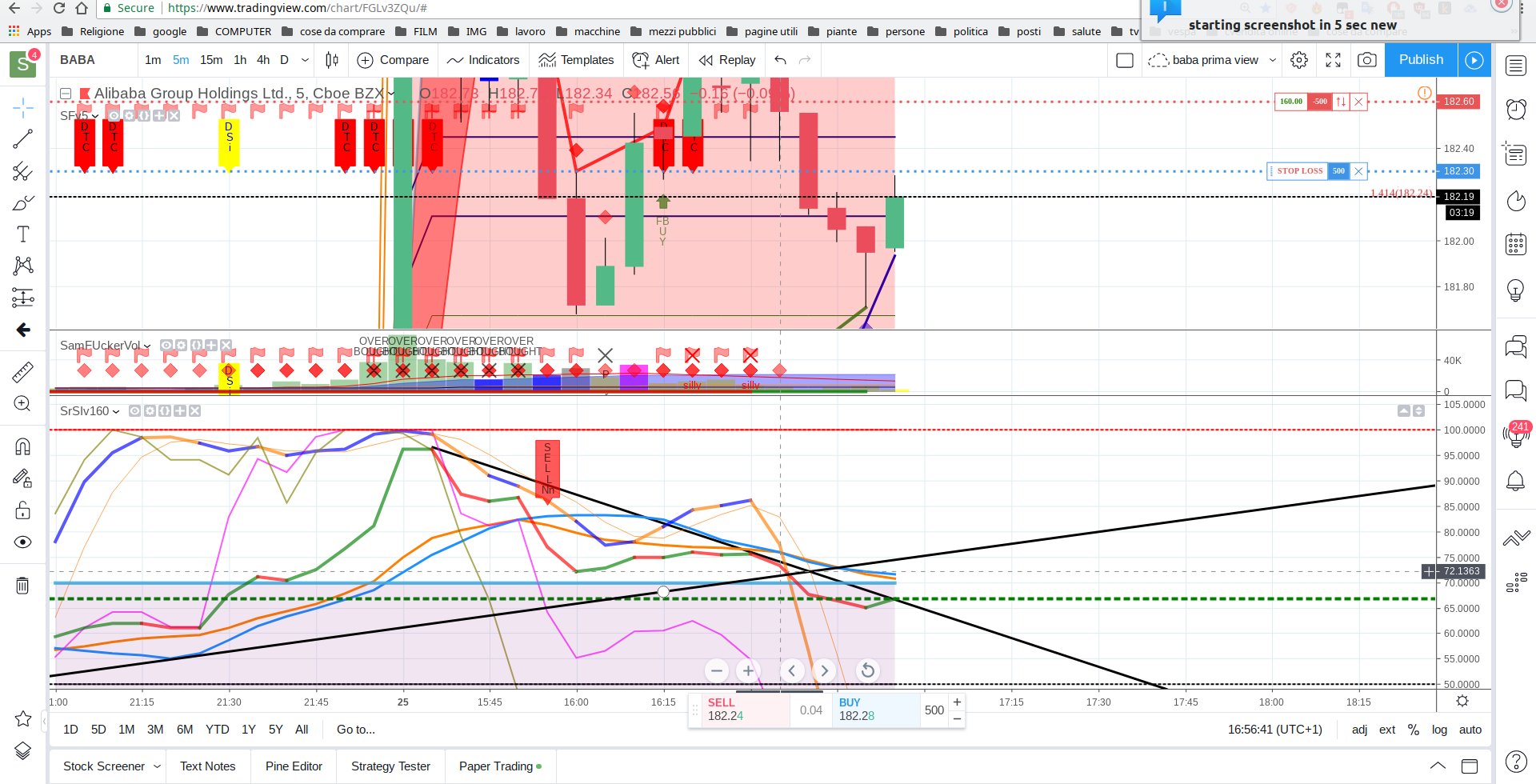This screenshot has width=1536, height=784.
Task: Collapse the Alibaba Group legend
Action: 66,94
